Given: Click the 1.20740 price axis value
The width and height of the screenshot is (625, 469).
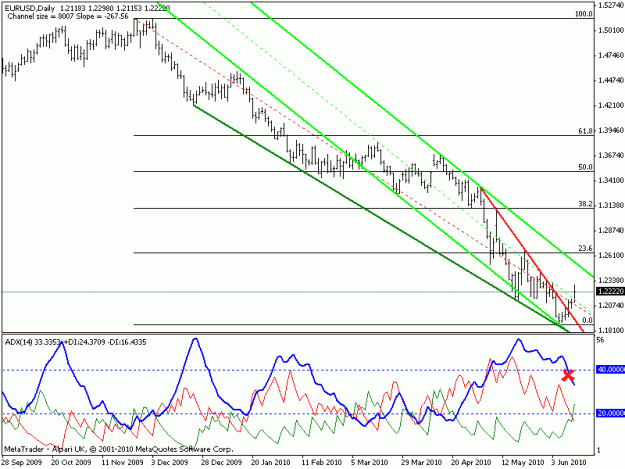Looking at the screenshot, I should (611, 305).
